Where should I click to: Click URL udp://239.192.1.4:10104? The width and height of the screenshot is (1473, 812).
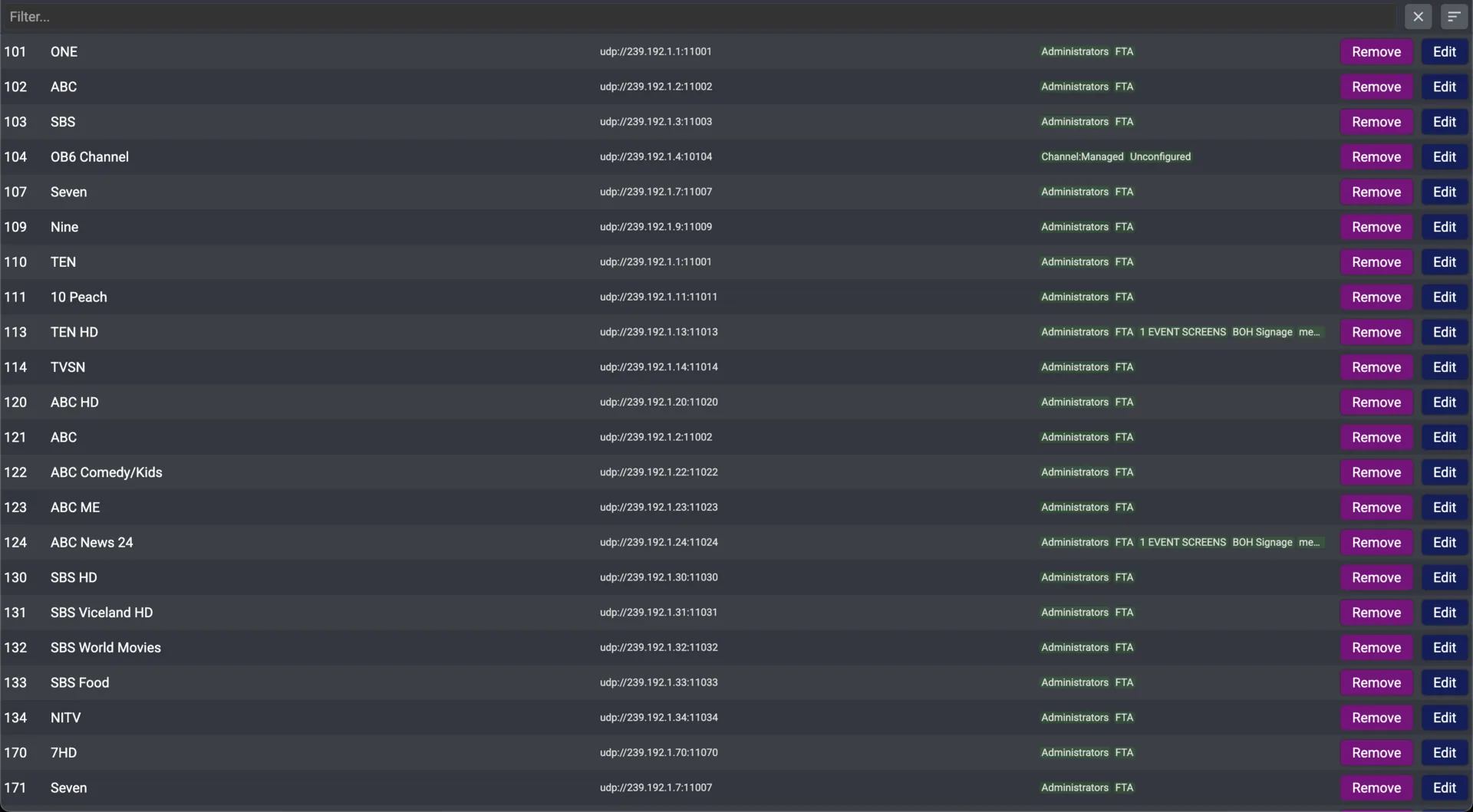[x=656, y=156]
